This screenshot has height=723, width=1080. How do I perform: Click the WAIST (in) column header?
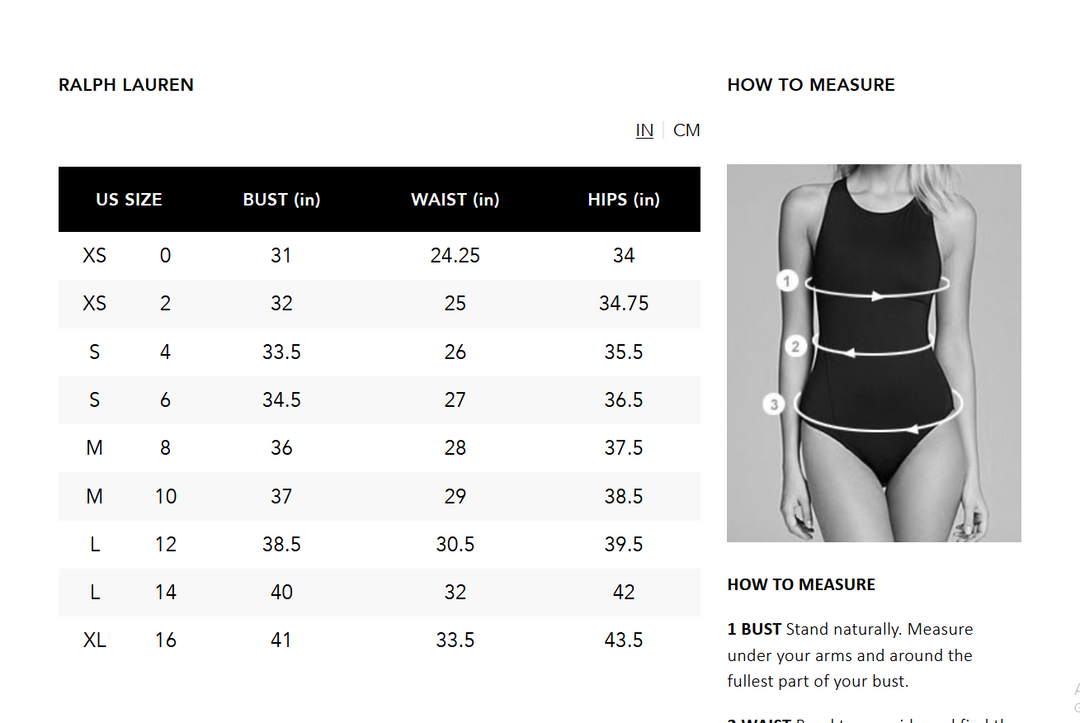455,199
